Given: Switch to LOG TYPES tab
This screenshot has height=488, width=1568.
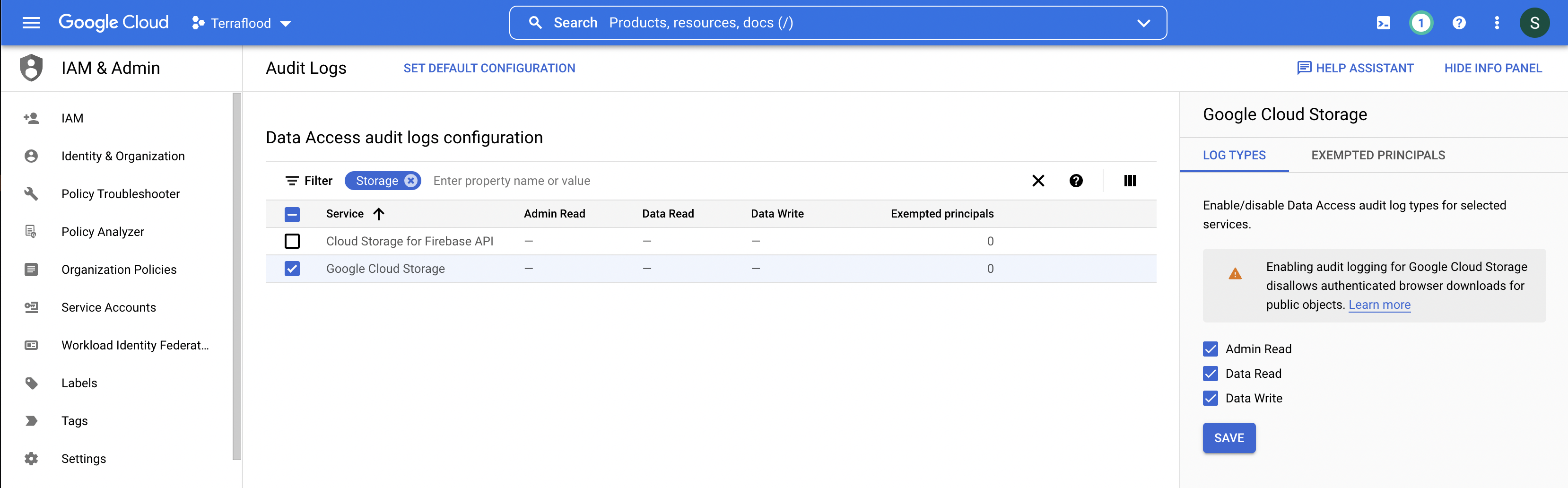Looking at the screenshot, I should pyautogui.click(x=1234, y=155).
